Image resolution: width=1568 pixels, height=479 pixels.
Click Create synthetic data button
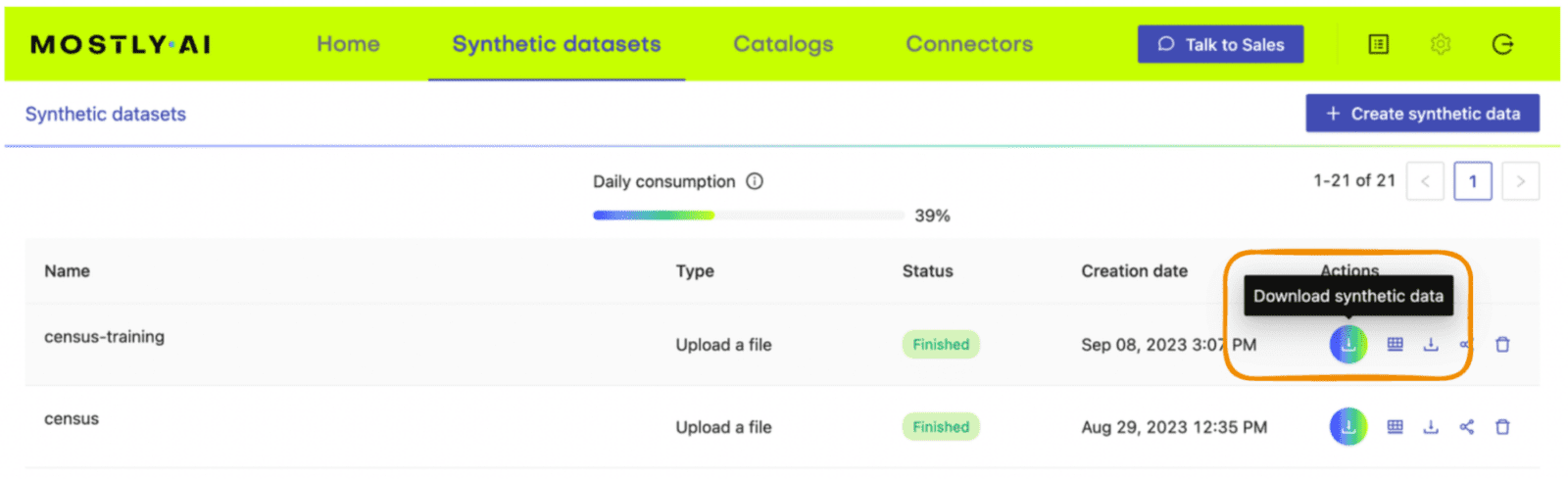[x=1422, y=114]
